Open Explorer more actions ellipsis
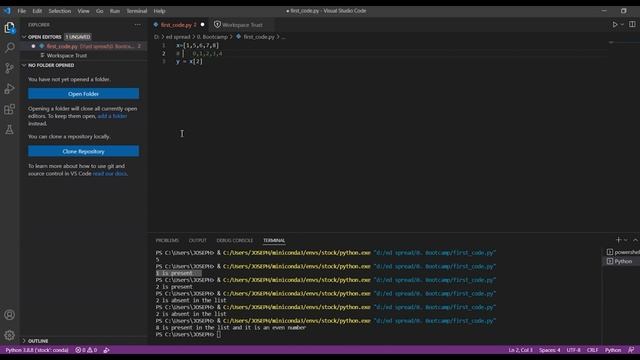Image resolution: width=640 pixels, height=360 pixels. coord(138,24)
